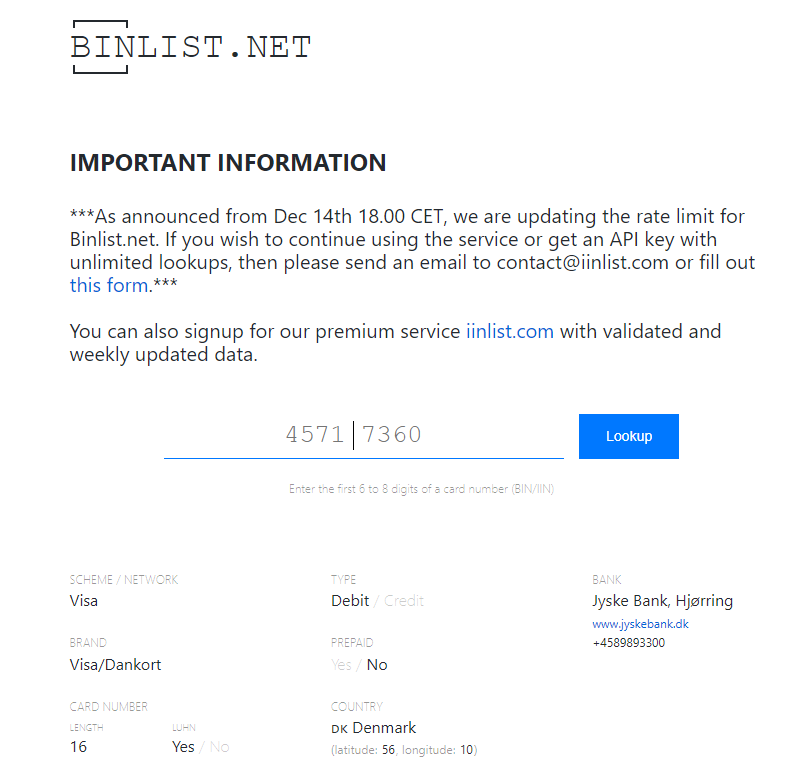Select the greyed-out Credit type label
This screenshot has width=804, height=774.
click(404, 601)
